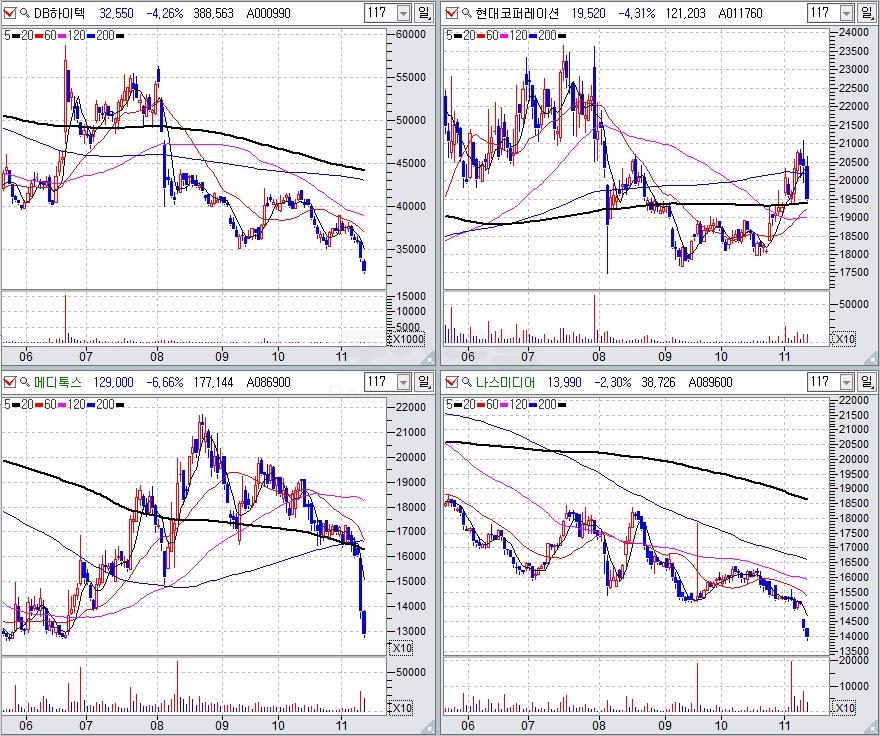Screen dimensions: 880x736
Task: Click the 일 daily button on 메디톡스 chart
Action: click(x=425, y=382)
